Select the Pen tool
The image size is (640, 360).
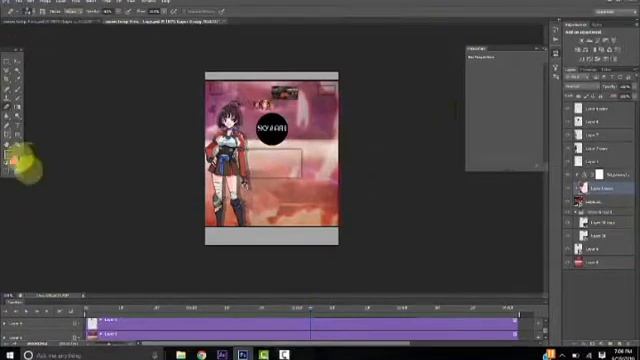coord(7,125)
